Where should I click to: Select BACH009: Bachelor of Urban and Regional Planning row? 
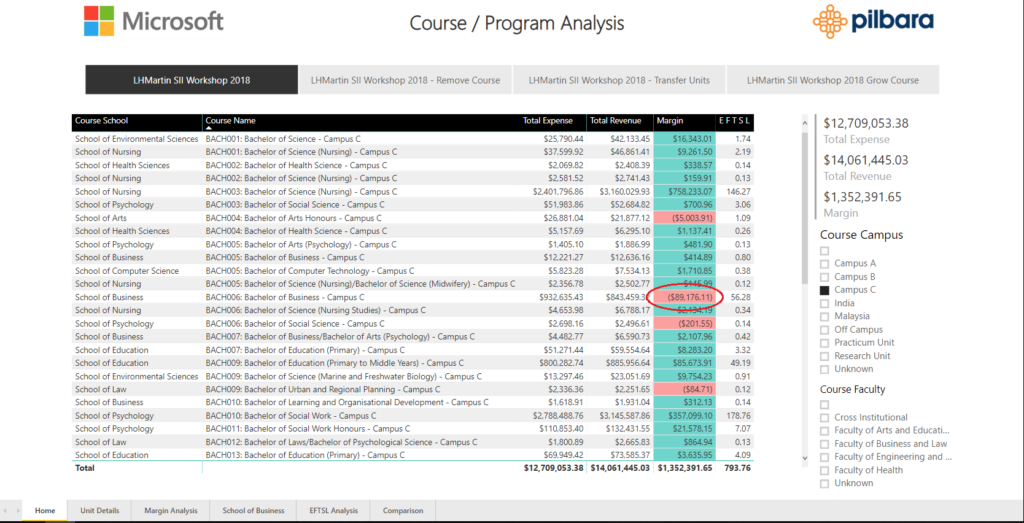[x=412, y=389]
